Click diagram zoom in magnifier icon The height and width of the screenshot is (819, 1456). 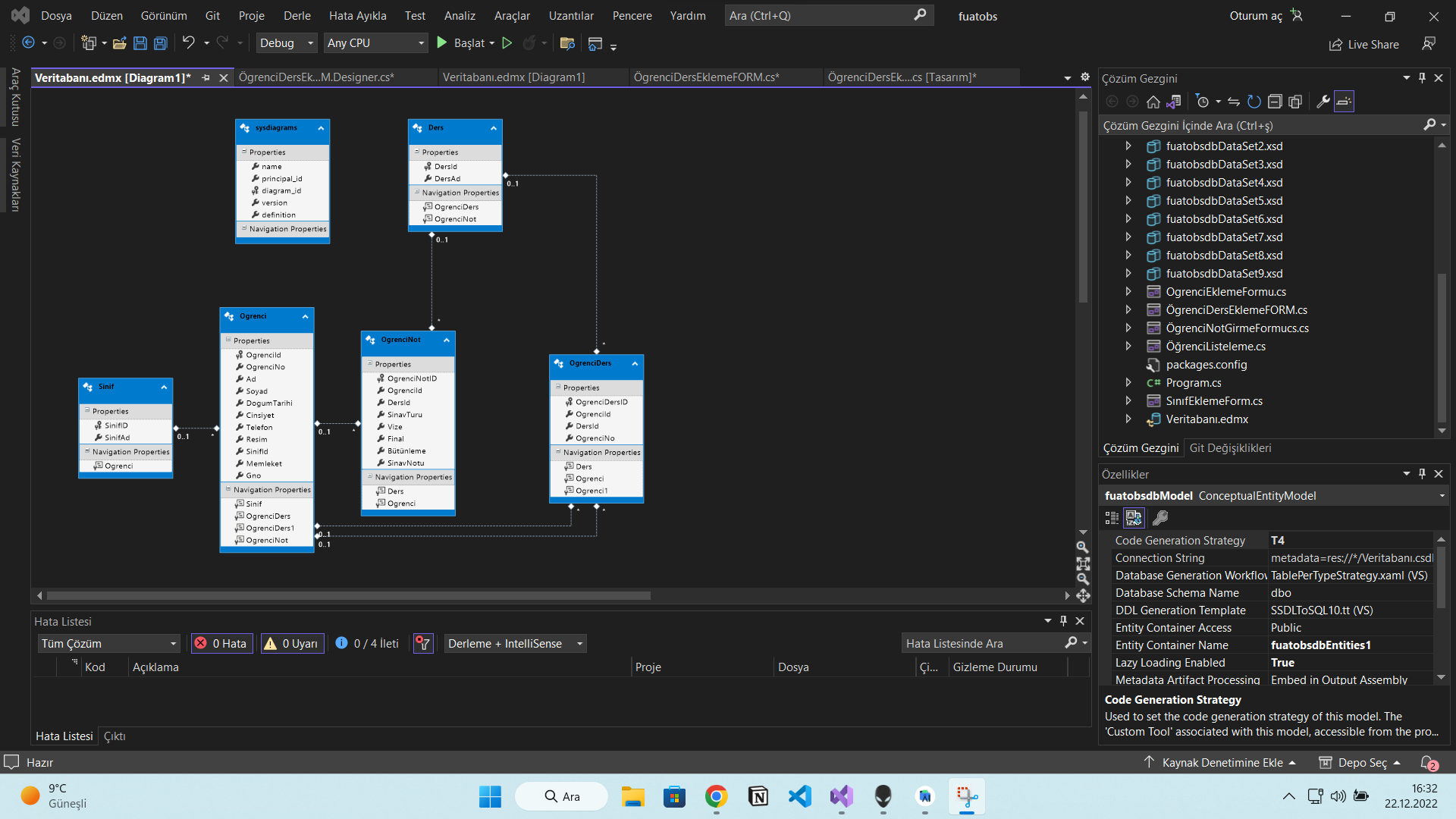(1083, 548)
